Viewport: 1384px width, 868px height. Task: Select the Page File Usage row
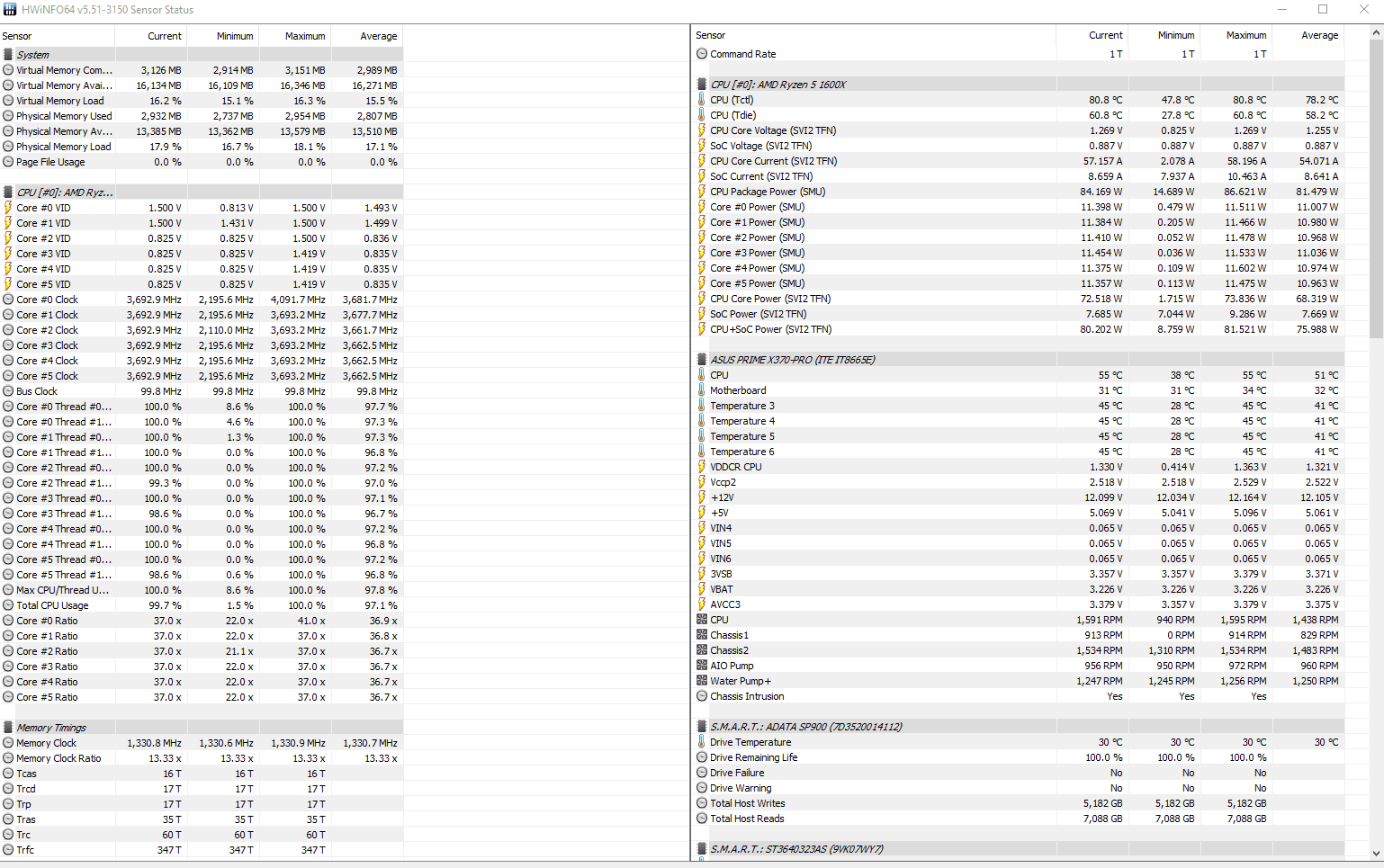(202, 162)
